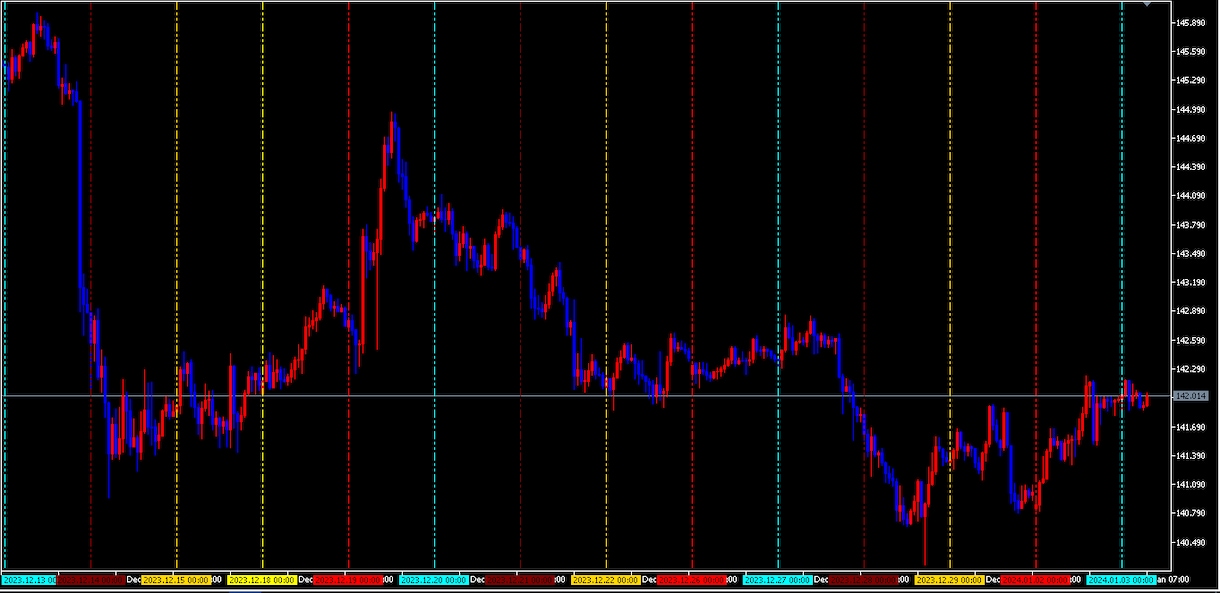Click the 145.590 price scale value
This screenshot has width=1220, height=593.
pos(1191,51)
